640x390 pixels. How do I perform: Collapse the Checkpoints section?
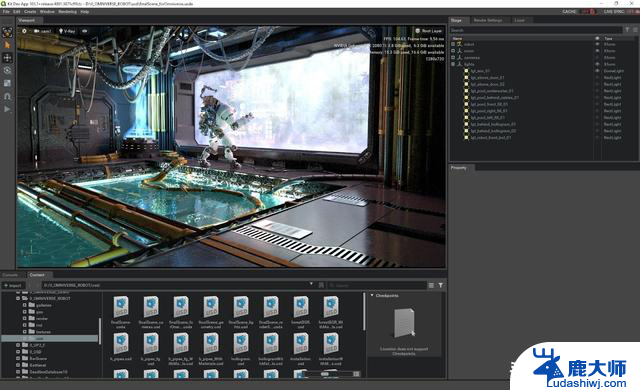pyautogui.click(x=372, y=295)
